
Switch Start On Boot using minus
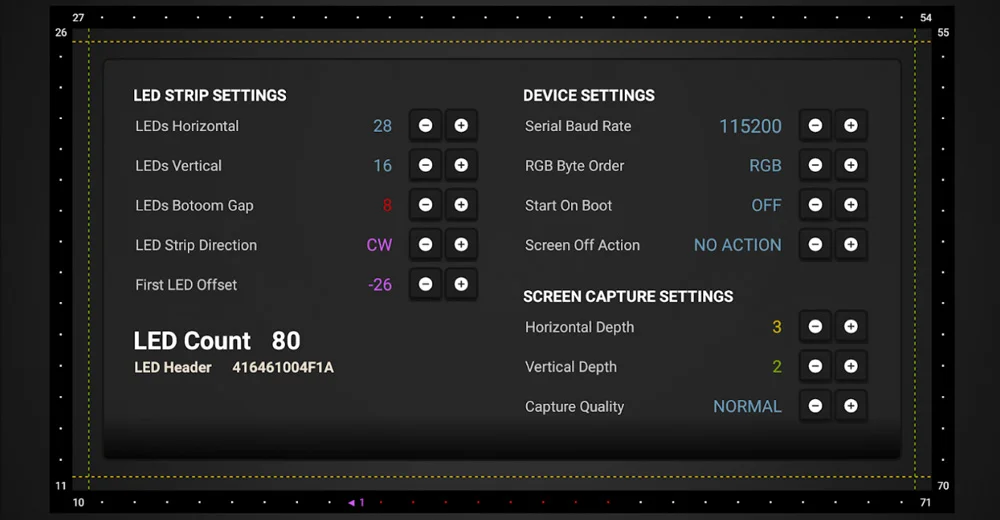tap(815, 205)
